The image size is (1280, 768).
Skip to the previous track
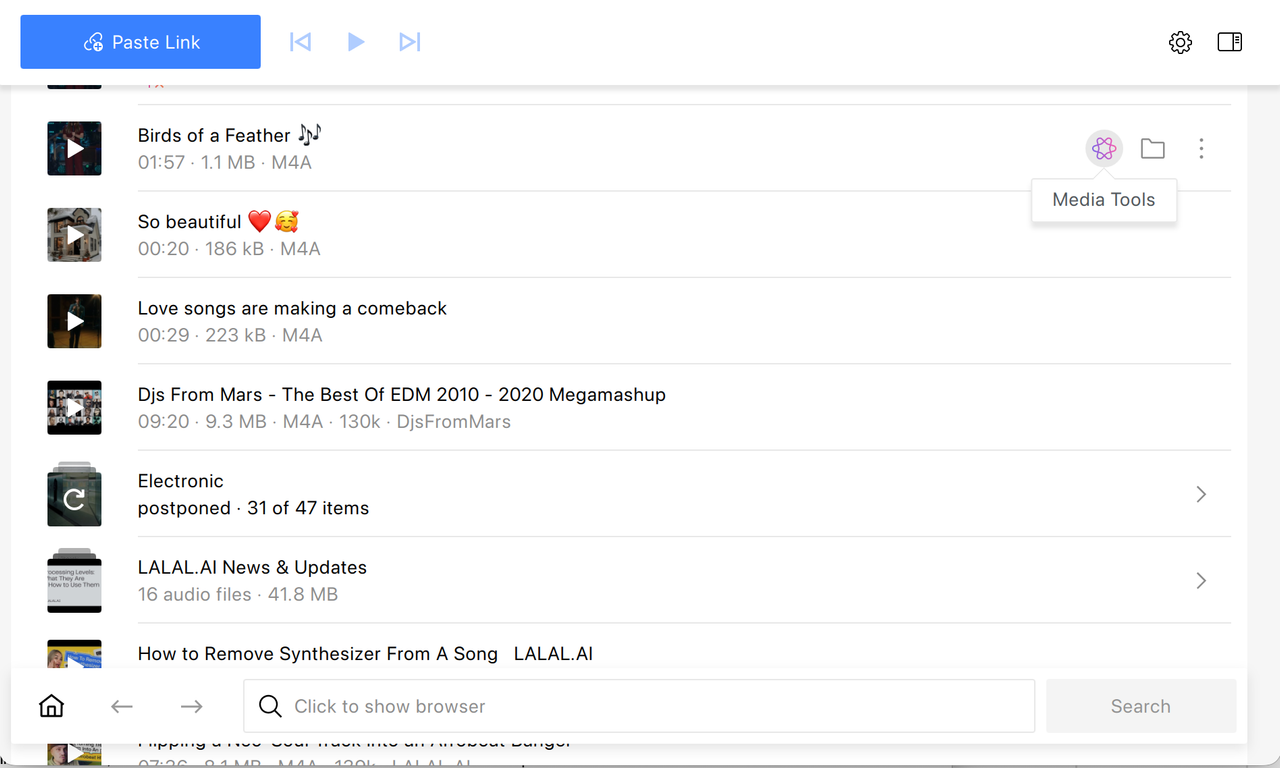coord(300,42)
